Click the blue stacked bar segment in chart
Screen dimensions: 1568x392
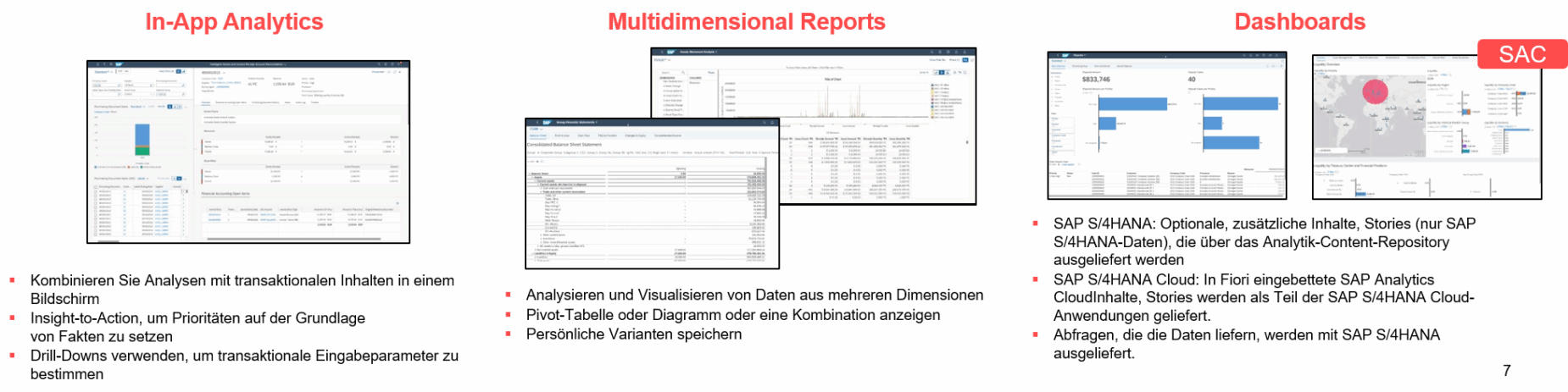[142, 133]
